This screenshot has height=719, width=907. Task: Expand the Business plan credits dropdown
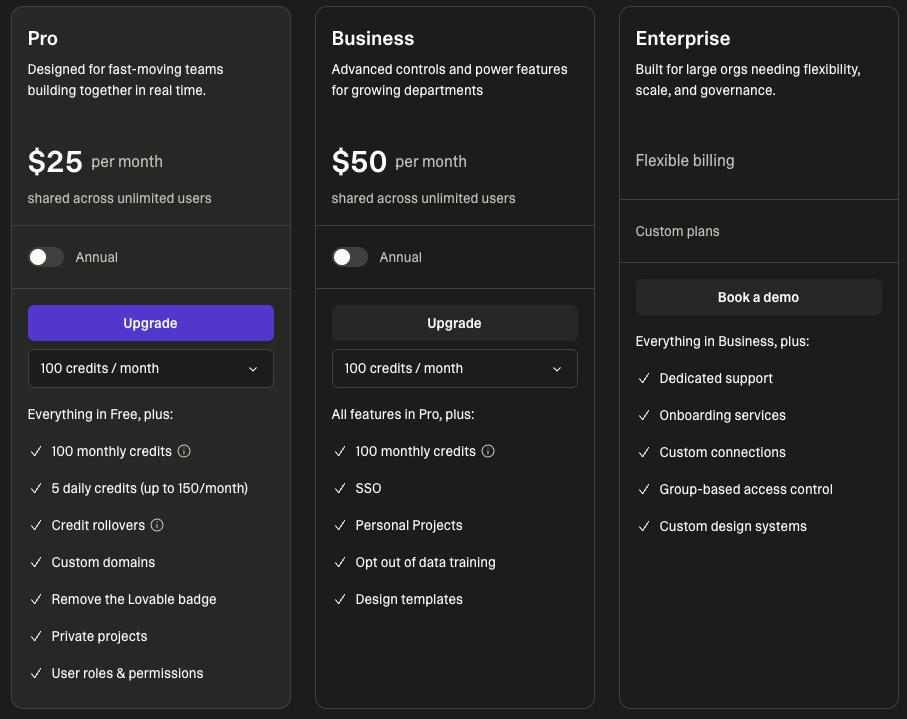[454, 368]
